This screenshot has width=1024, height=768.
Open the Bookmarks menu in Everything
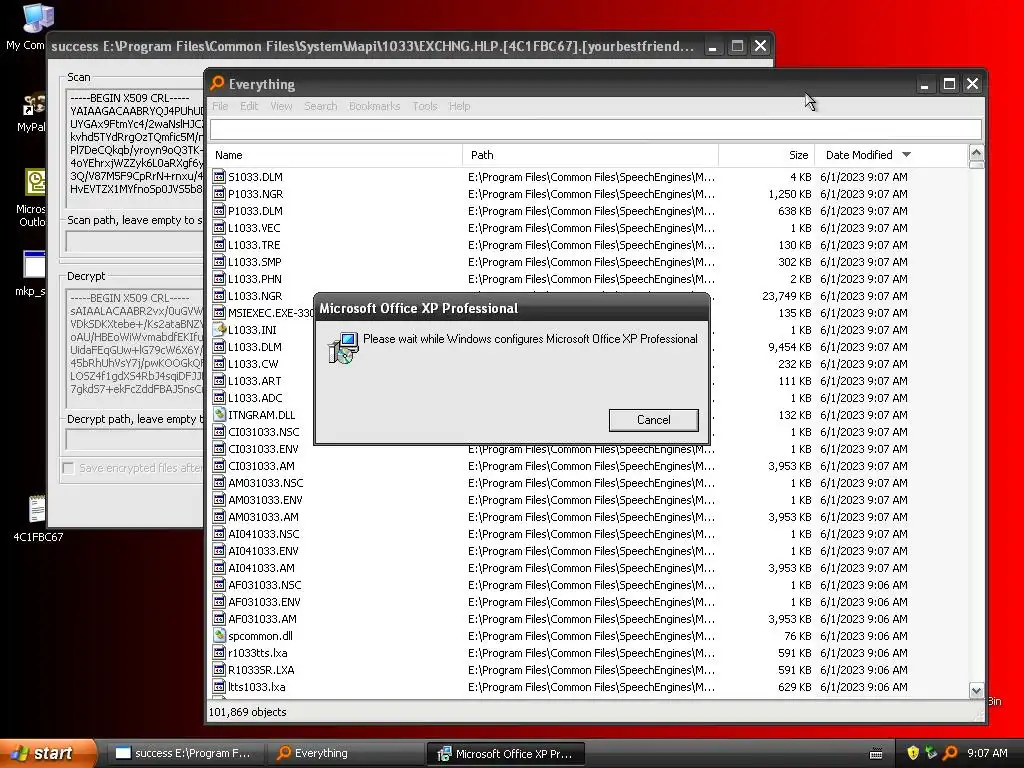point(374,106)
